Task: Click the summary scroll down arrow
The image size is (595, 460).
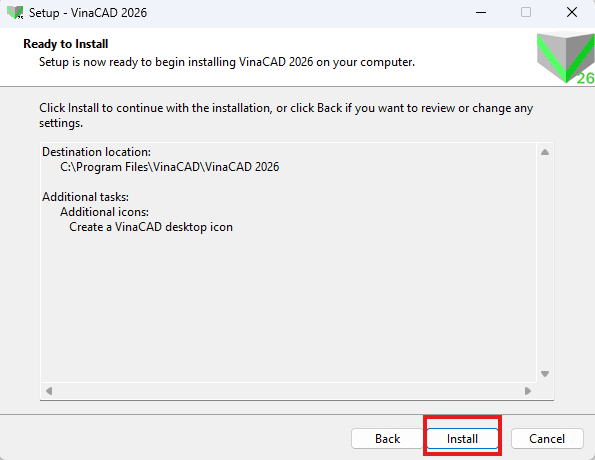Action: (545, 374)
